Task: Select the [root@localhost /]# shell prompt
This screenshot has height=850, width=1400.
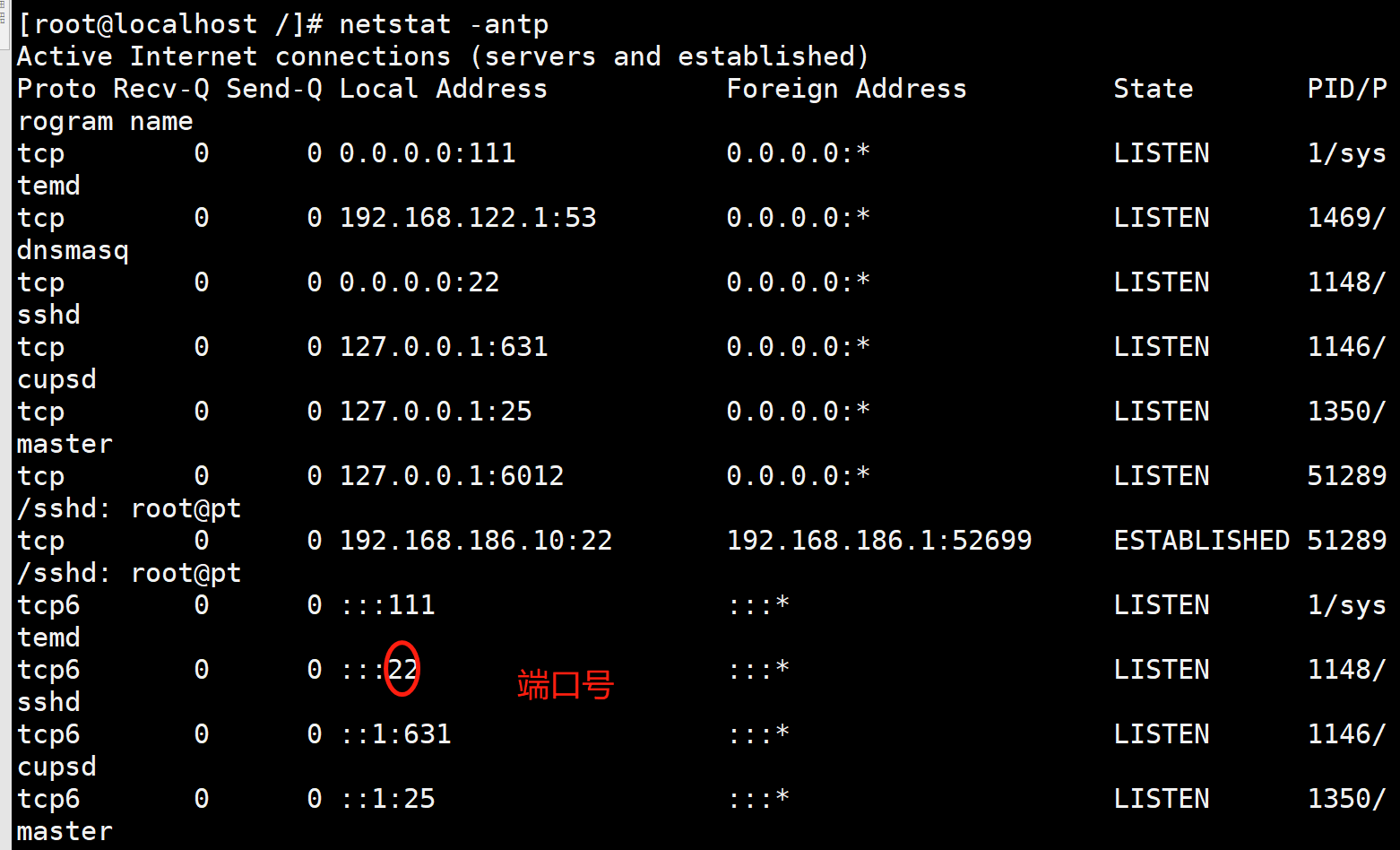Action: click(x=170, y=24)
